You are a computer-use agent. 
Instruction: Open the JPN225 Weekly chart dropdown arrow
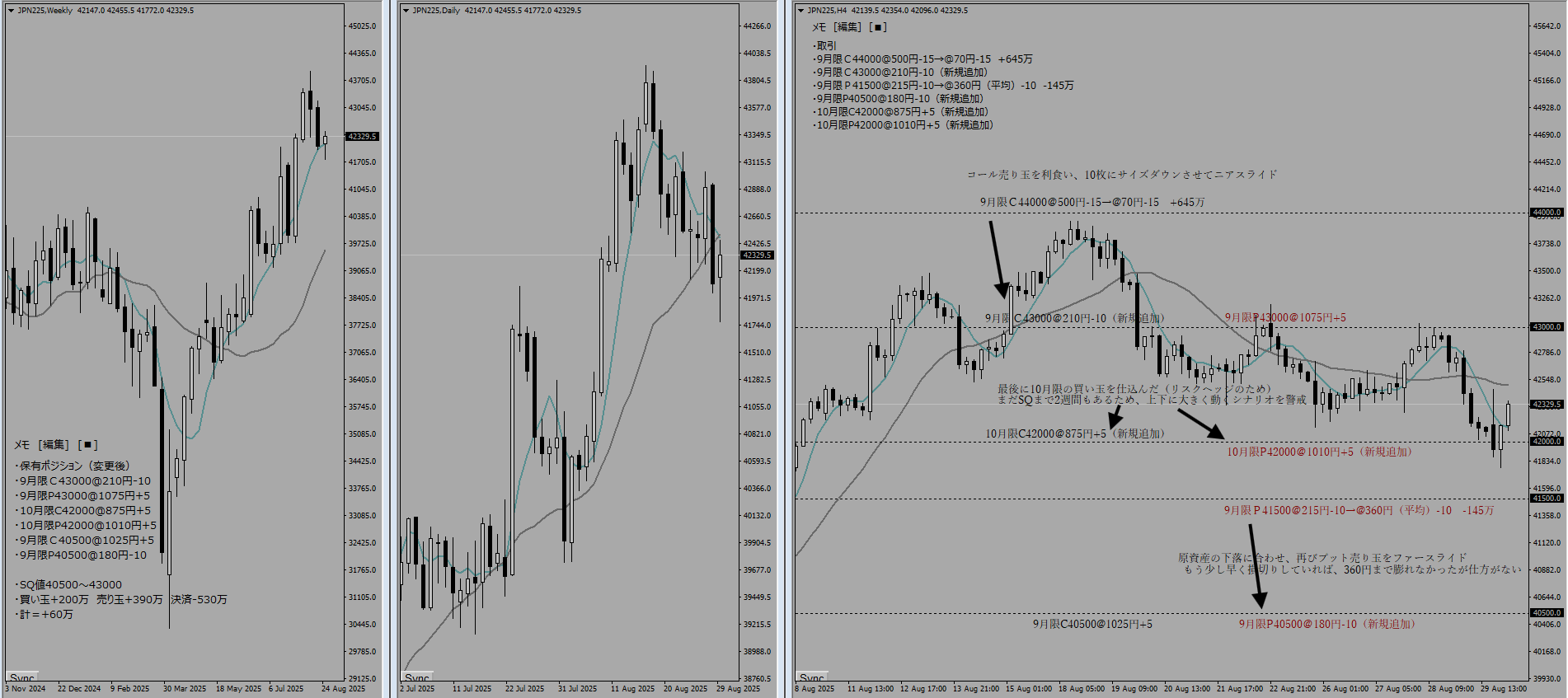11,11
